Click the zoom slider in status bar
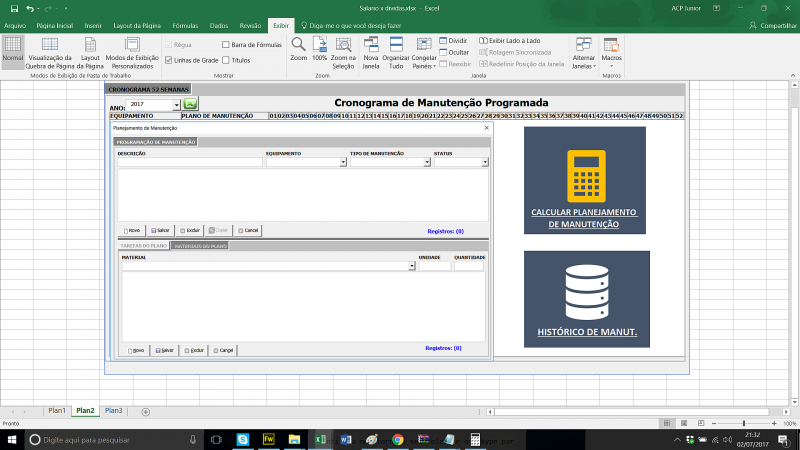The width and height of the screenshot is (800, 450). 743,424
